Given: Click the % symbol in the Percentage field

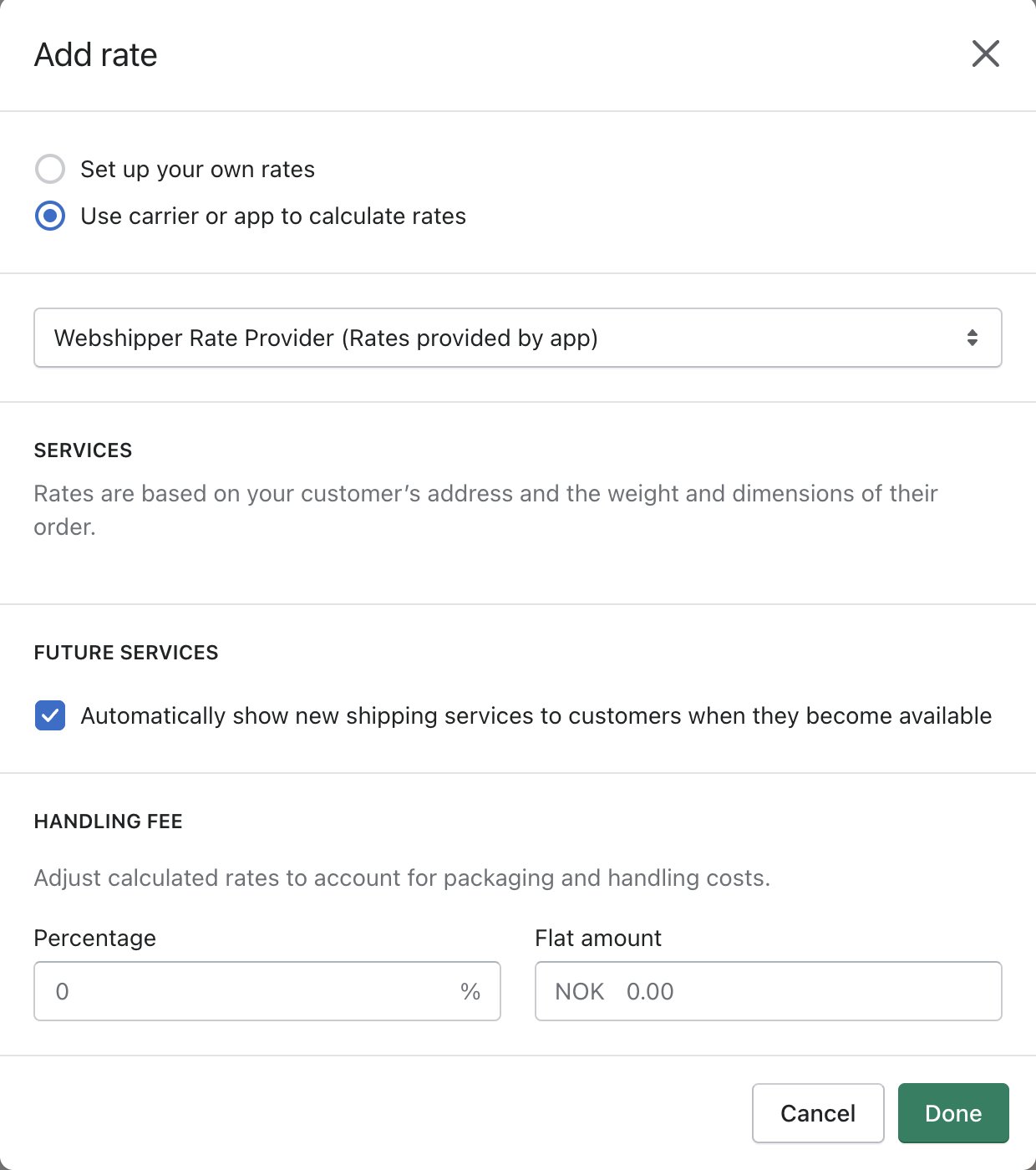Looking at the screenshot, I should point(470,992).
